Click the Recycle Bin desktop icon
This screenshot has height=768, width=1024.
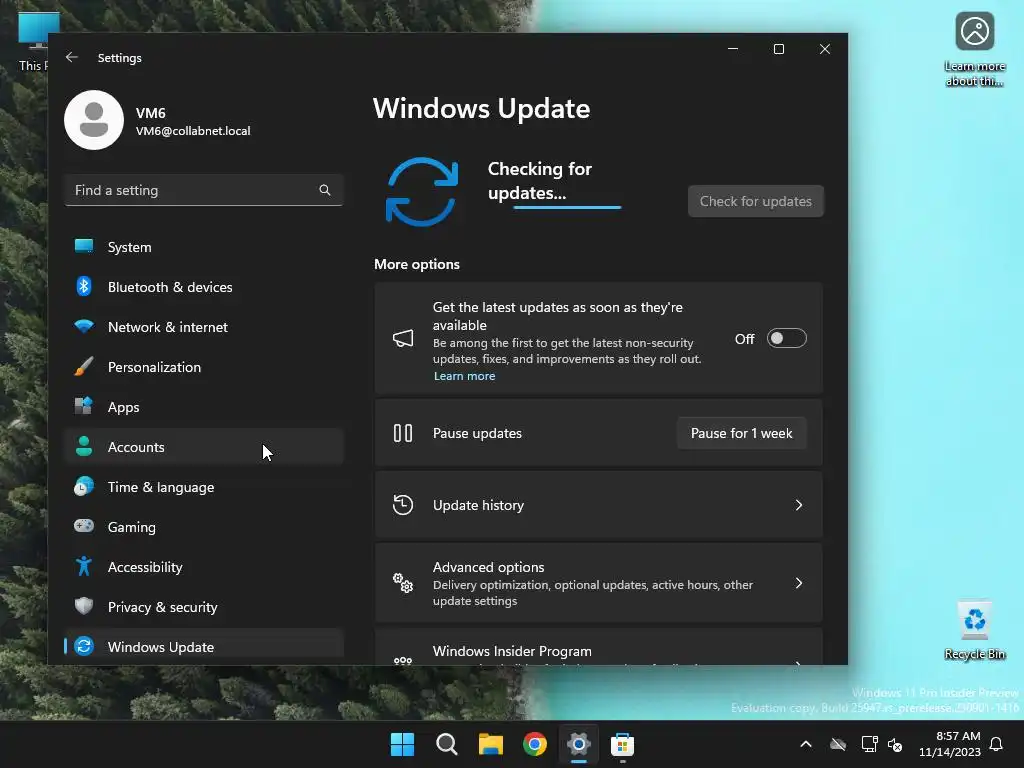974,631
